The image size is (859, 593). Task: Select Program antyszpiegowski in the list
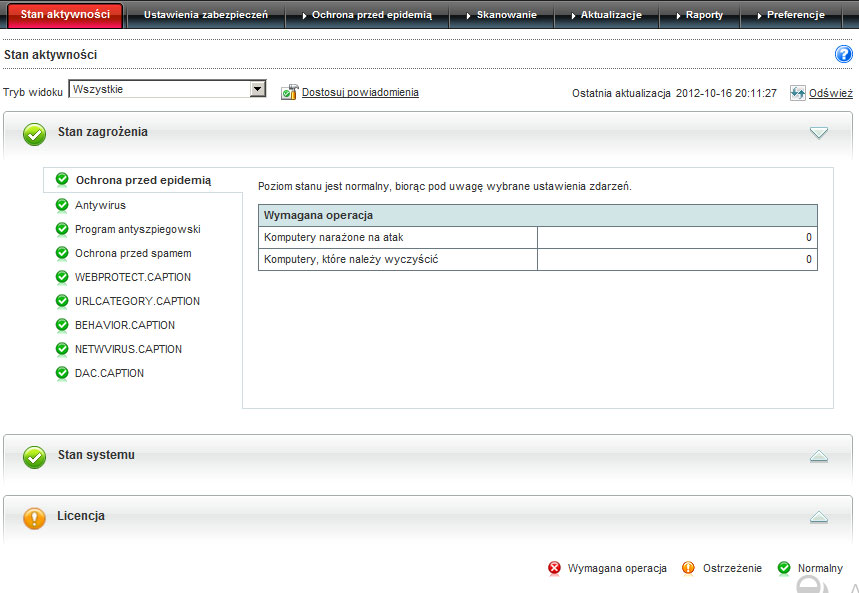(138, 229)
